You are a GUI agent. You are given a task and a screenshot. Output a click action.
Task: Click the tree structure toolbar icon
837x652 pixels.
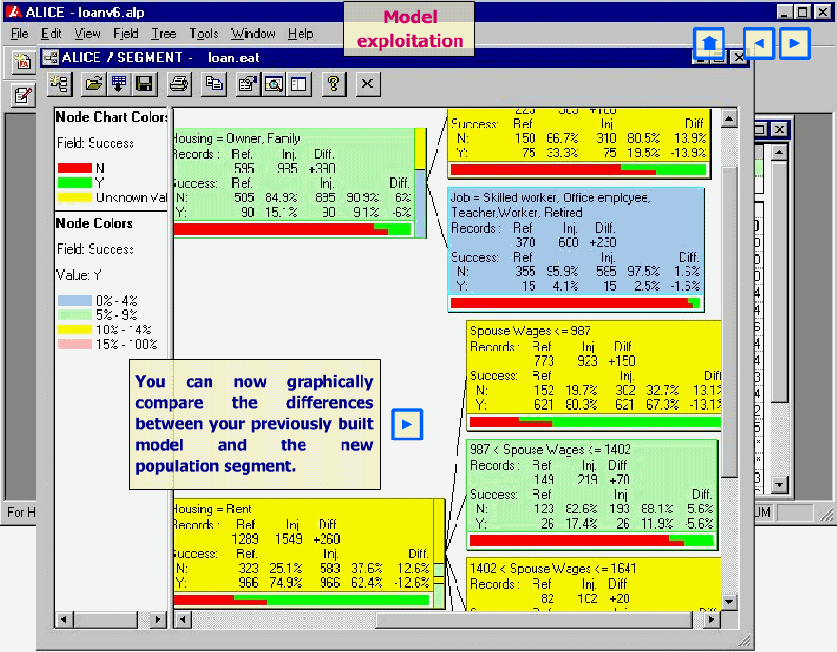[x=58, y=84]
